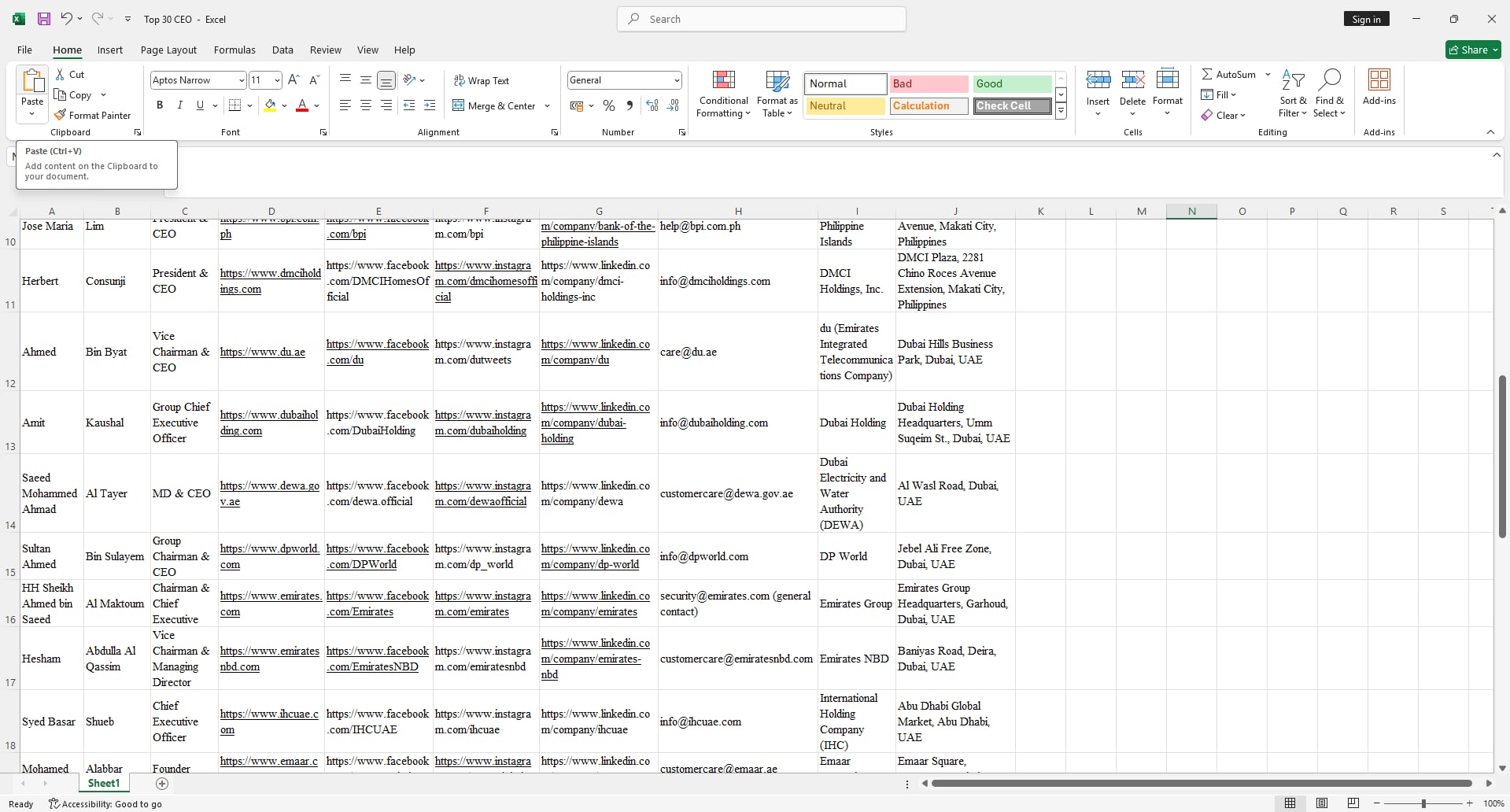The image size is (1510, 812).
Task: Switch to Page Break Preview in status bar
Action: [1353, 803]
